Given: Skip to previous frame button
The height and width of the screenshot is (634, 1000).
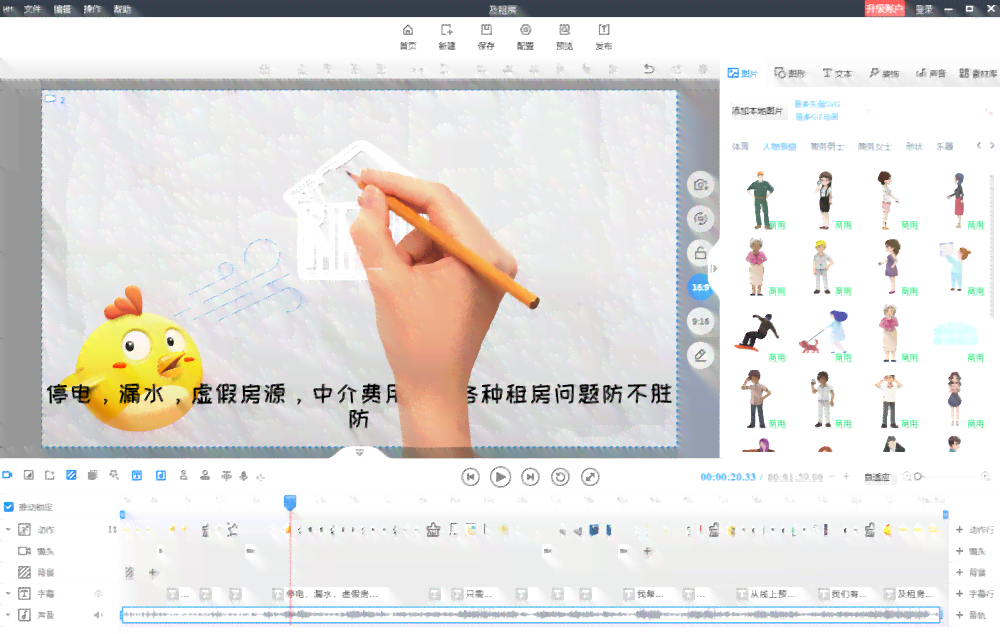Looking at the screenshot, I should tap(470, 477).
